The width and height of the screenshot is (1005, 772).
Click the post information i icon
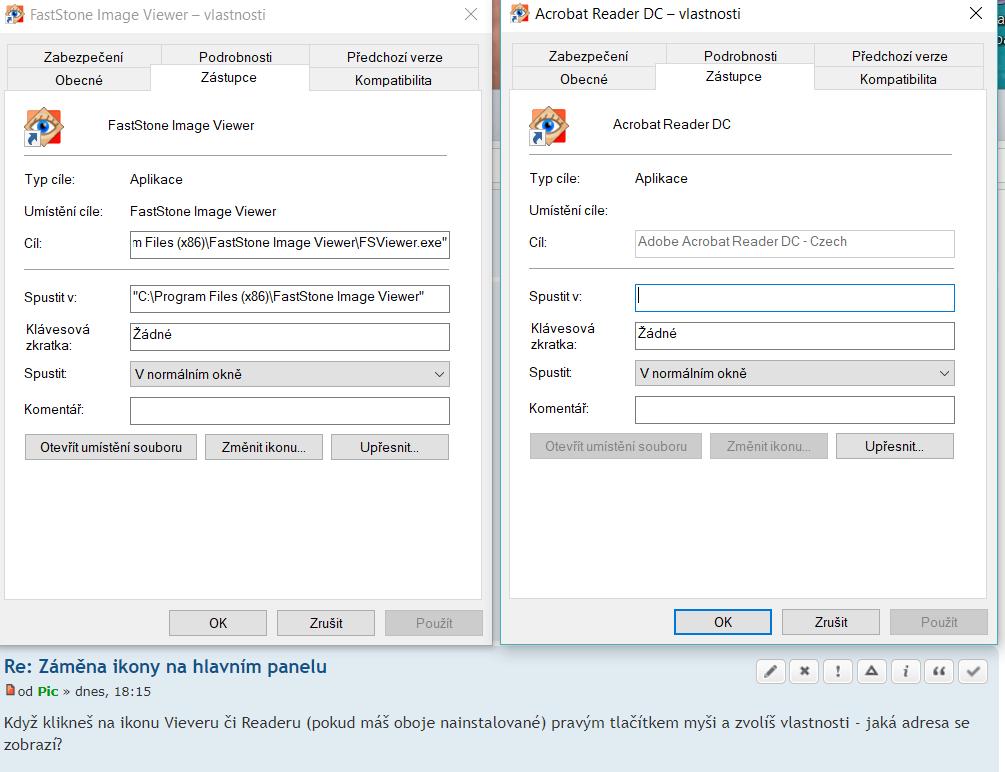pyautogui.click(x=906, y=671)
